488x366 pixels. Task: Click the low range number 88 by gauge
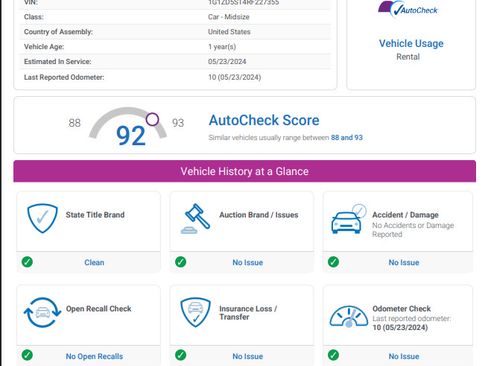(75, 123)
